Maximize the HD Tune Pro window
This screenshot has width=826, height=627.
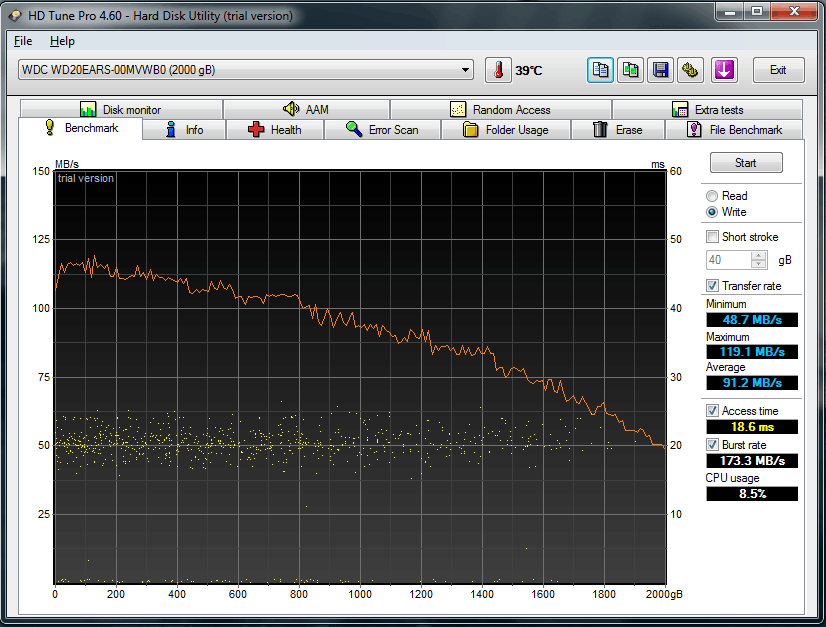coord(757,12)
